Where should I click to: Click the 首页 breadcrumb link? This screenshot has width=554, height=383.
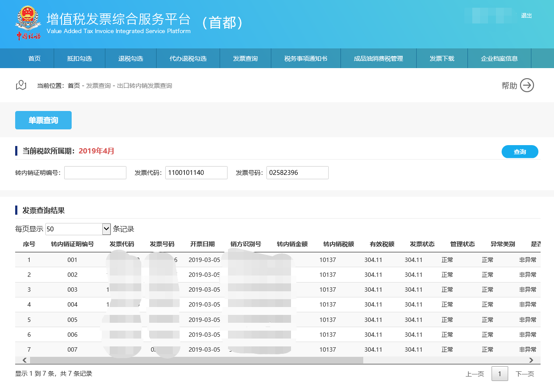73,86
